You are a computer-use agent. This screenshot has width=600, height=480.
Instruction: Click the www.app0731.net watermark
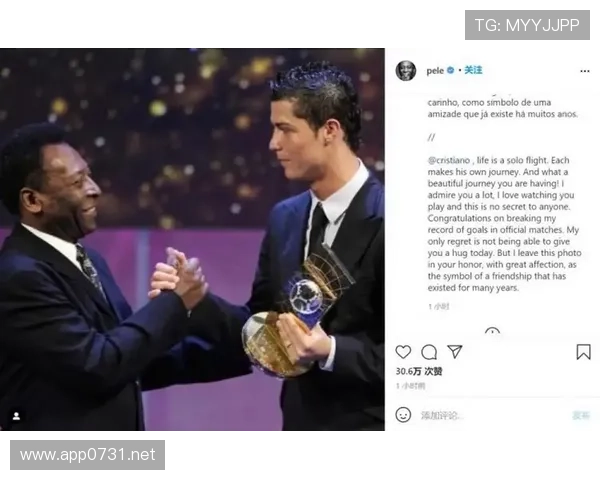88,455
